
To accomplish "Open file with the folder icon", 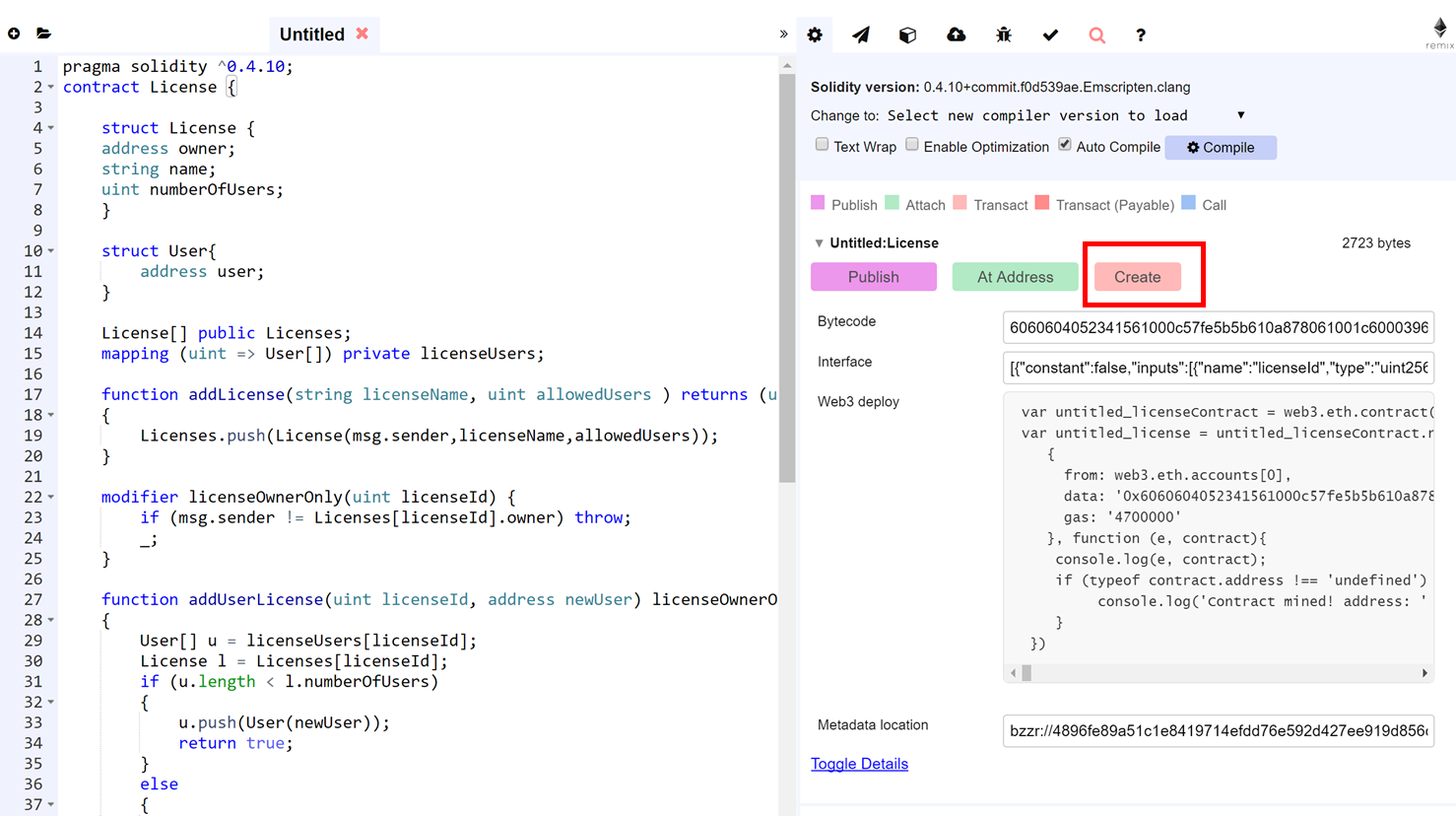I will (43, 34).
